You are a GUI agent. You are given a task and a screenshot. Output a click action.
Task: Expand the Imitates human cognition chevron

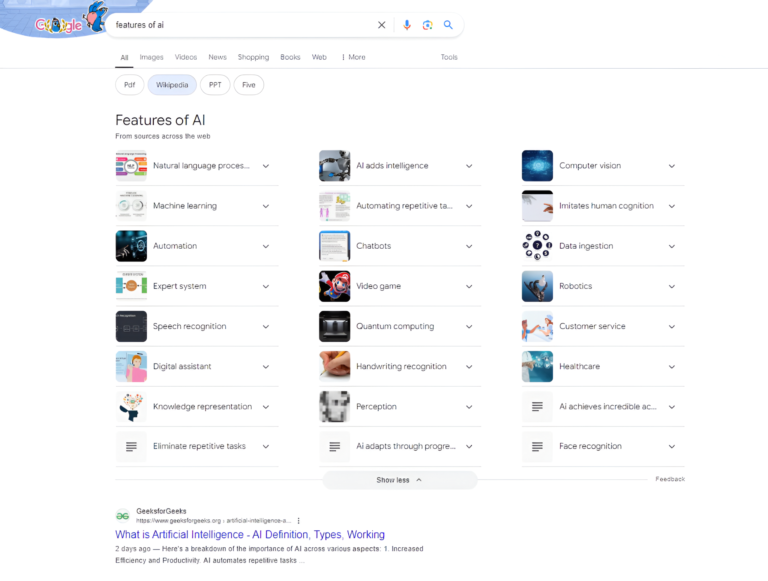(x=672, y=206)
